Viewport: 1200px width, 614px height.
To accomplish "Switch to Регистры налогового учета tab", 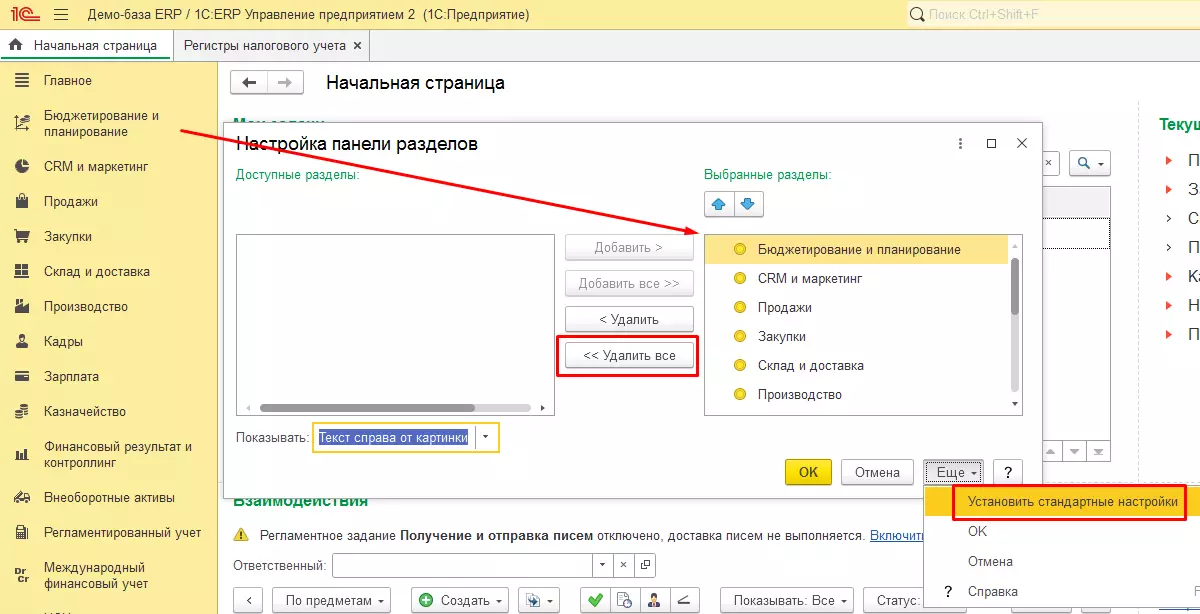I will tap(270, 46).
